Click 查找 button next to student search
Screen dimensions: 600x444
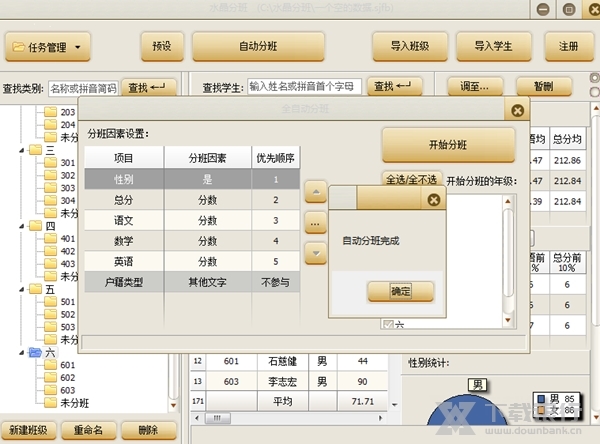click(394, 87)
